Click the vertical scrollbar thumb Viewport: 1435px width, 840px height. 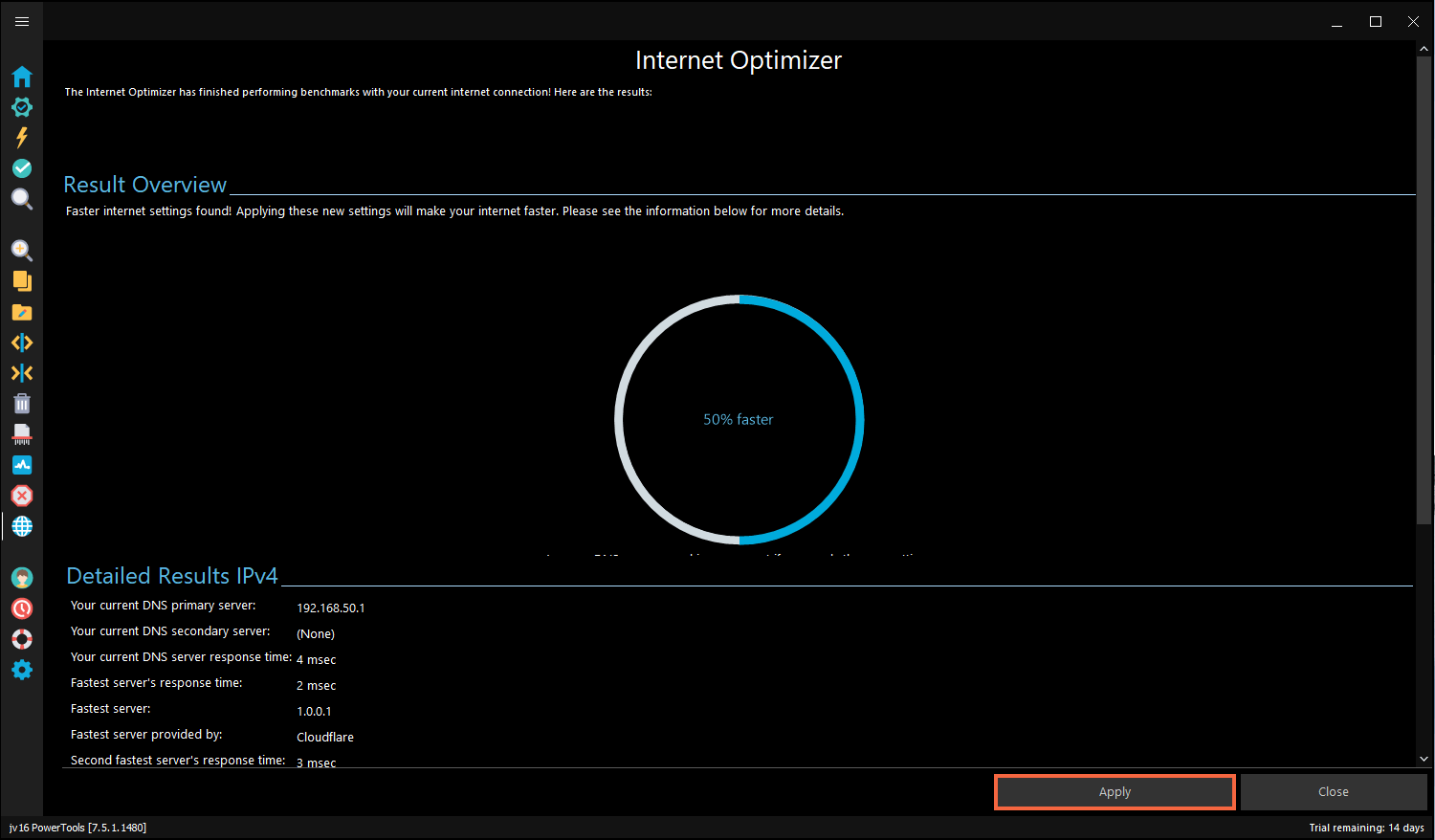point(1424,289)
